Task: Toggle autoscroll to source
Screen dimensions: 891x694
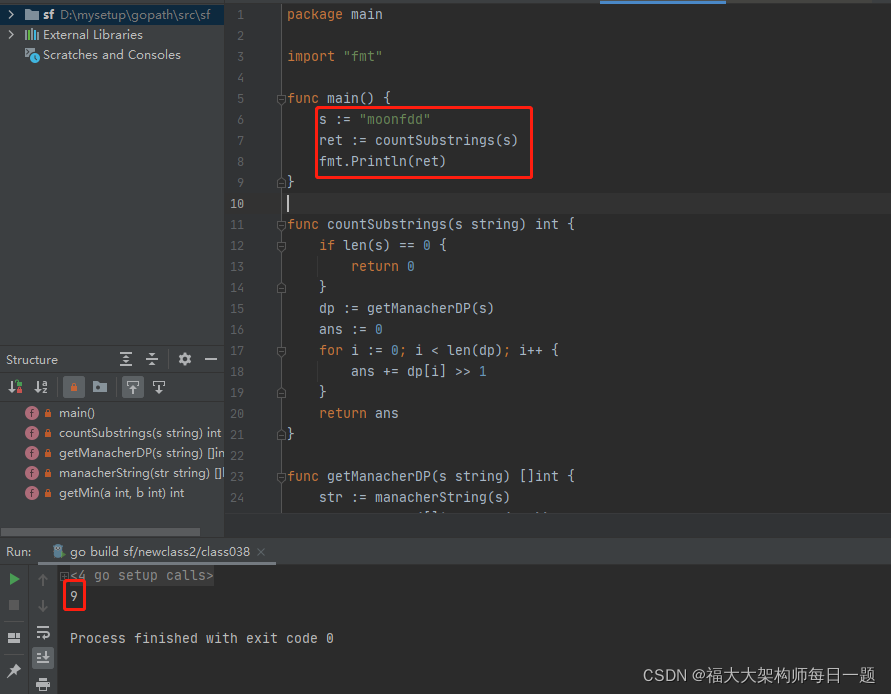Action: [x=133, y=387]
